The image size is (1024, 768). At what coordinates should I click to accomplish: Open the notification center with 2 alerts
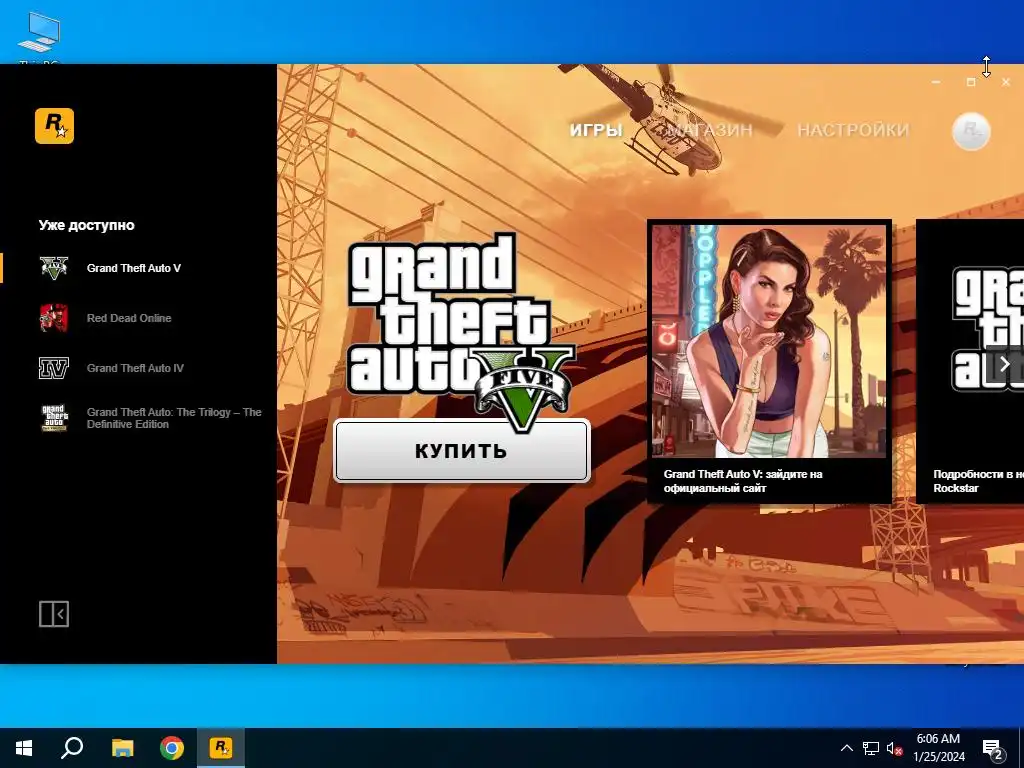point(993,748)
